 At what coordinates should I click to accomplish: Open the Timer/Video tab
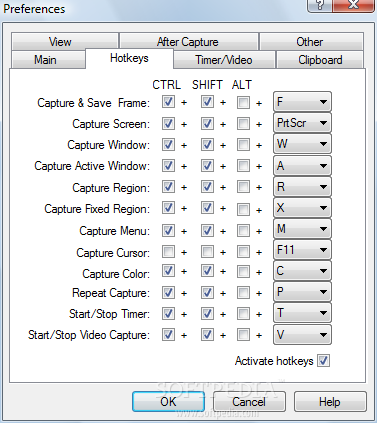point(224,60)
